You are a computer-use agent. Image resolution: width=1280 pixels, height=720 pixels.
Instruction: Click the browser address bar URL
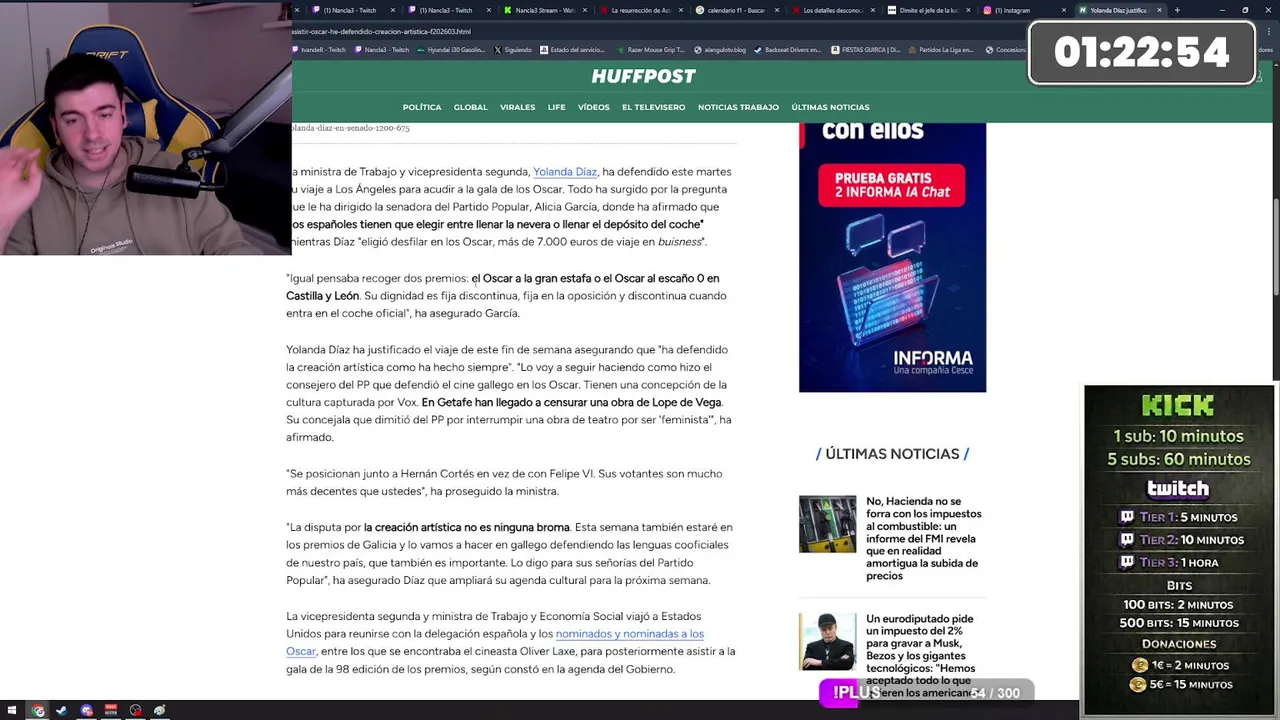[x=381, y=31]
